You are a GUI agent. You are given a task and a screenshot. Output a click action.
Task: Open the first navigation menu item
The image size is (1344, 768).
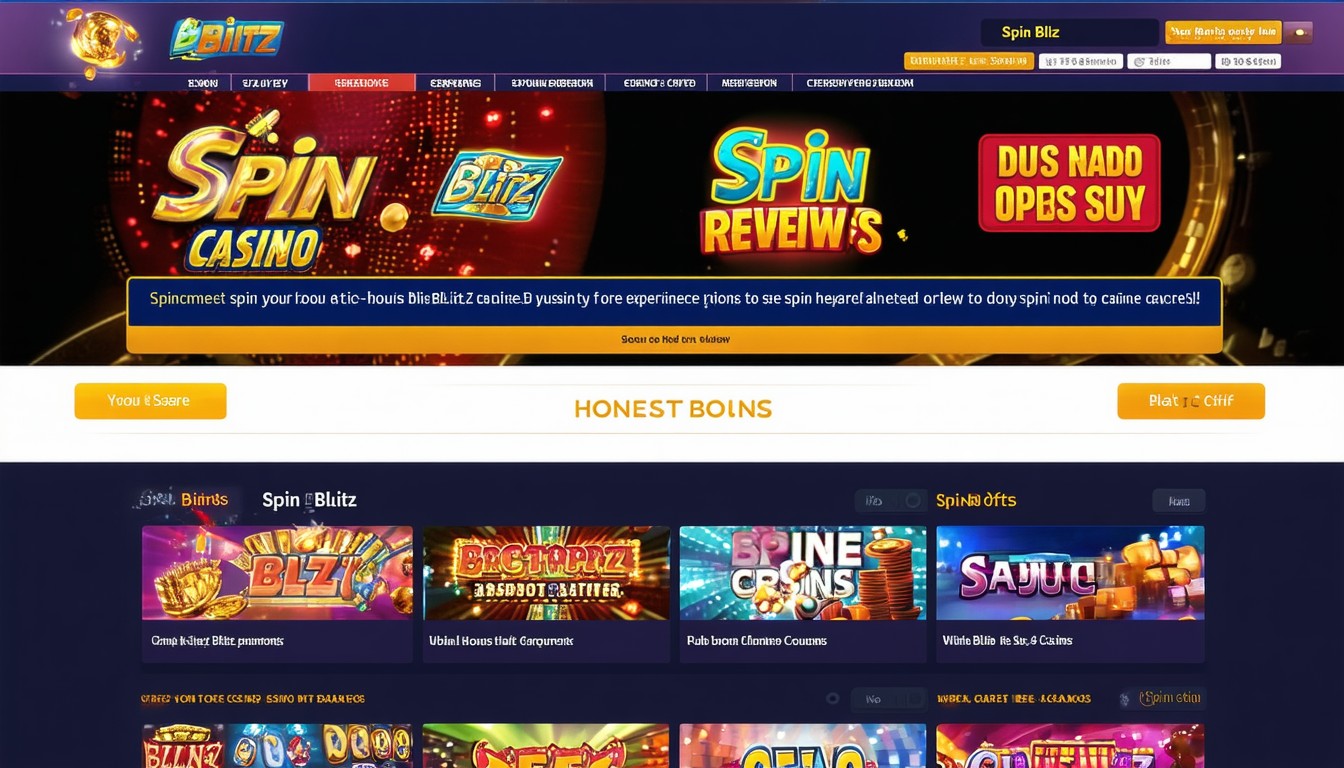point(202,83)
